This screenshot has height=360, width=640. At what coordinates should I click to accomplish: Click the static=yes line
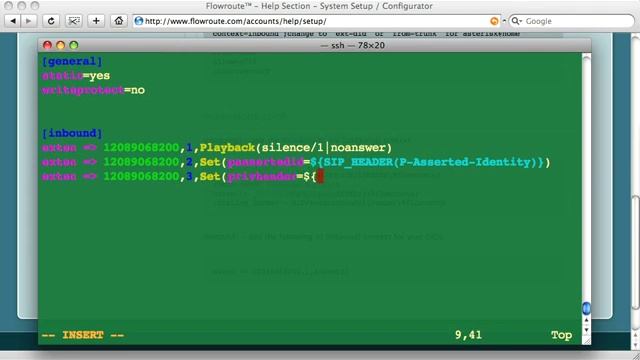click(x=76, y=76)
